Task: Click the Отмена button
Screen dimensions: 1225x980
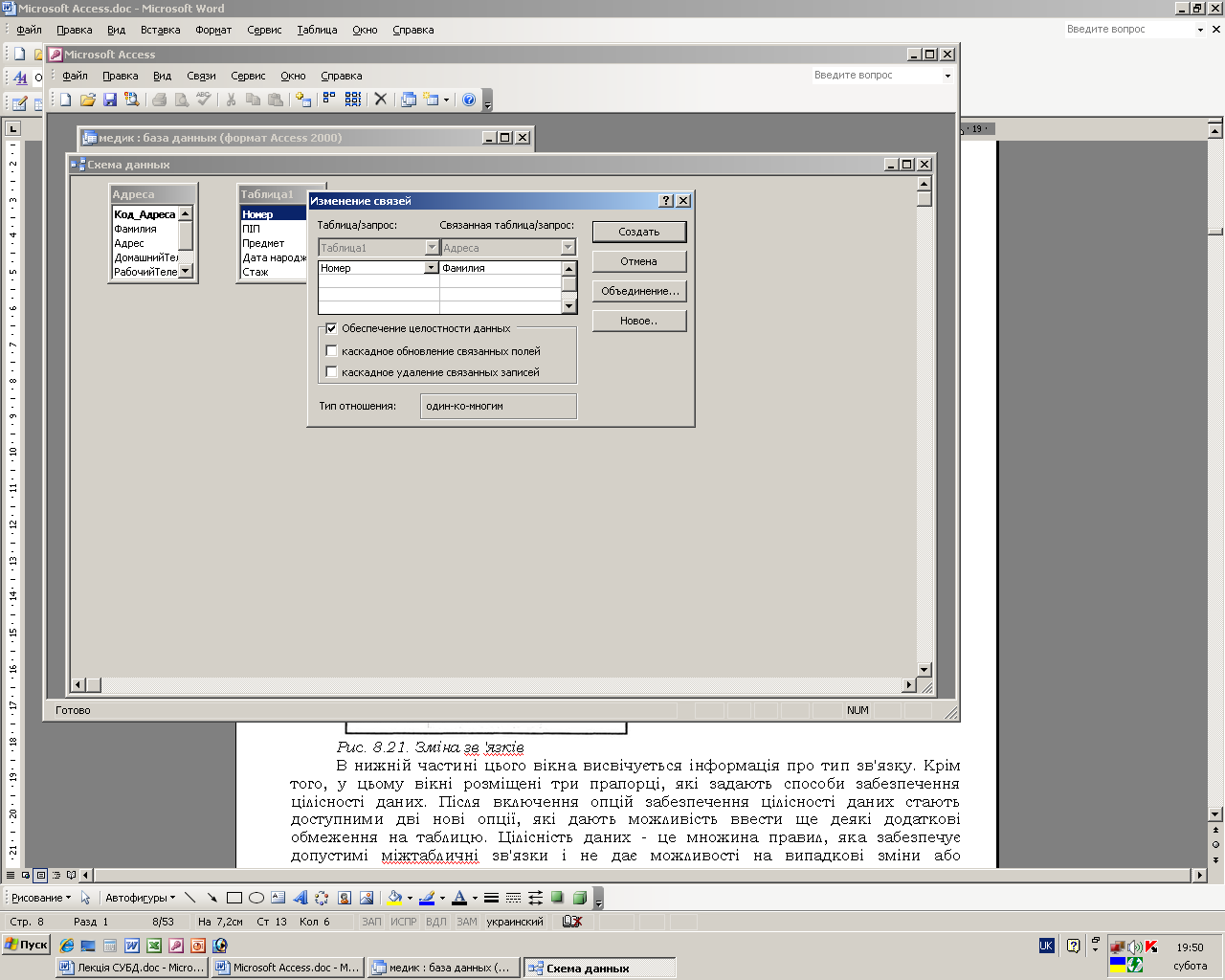Action: click(x=639, y=261)
